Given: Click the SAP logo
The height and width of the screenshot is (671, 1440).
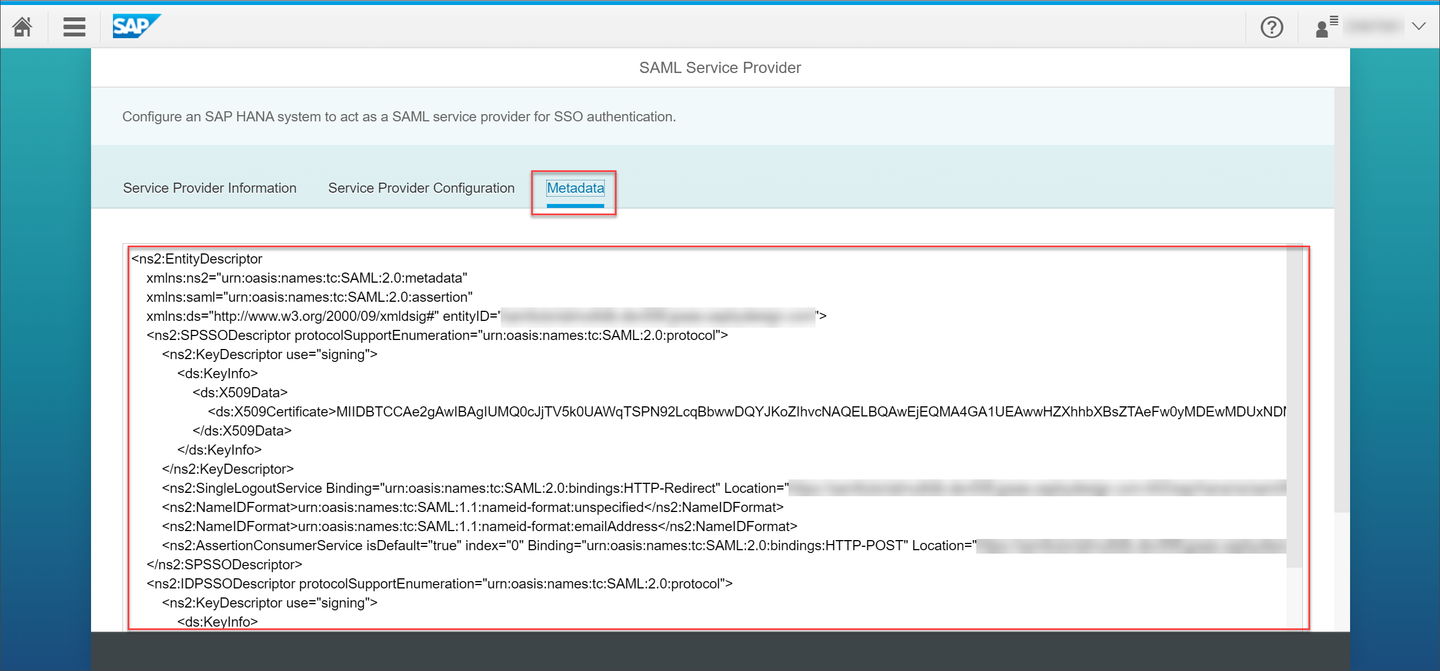Looking at the screenshot, I should (x=135, y=27).
